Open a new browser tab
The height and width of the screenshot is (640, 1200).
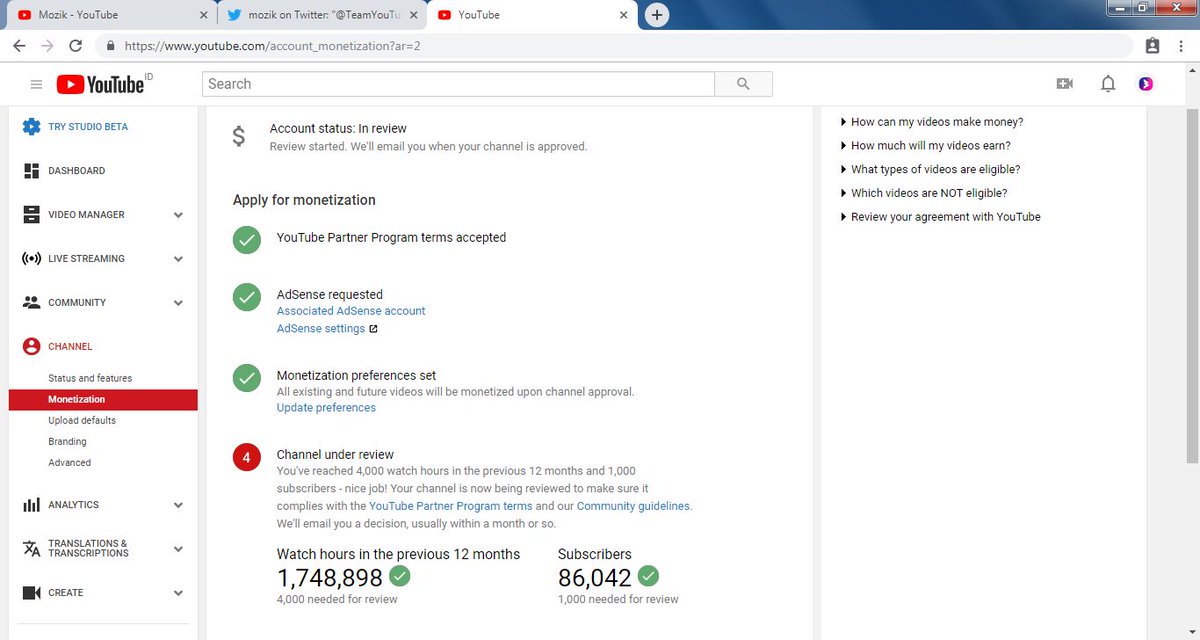coord(657,15)
